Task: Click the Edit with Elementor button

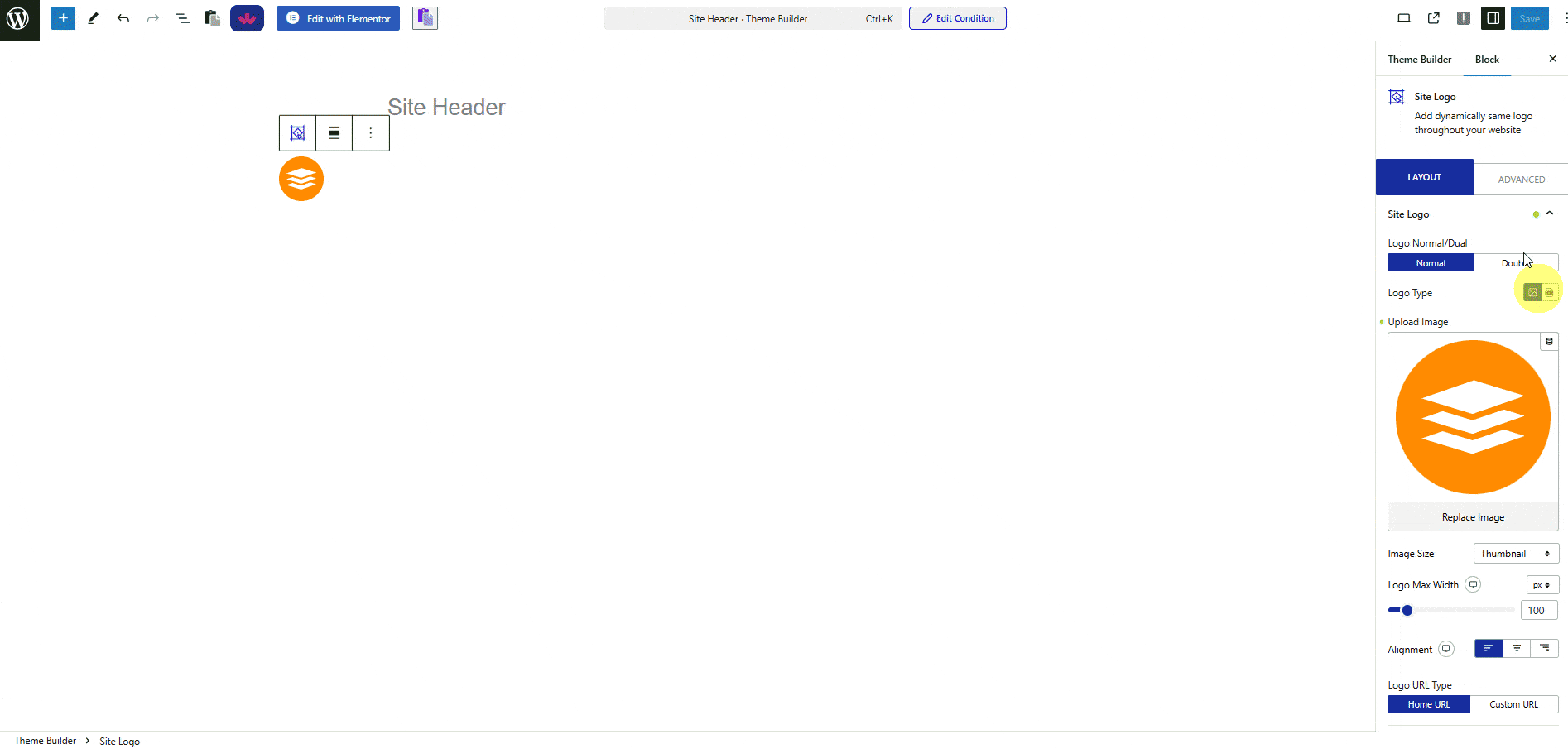Action: pyautogui.click(x=338, y=17)
